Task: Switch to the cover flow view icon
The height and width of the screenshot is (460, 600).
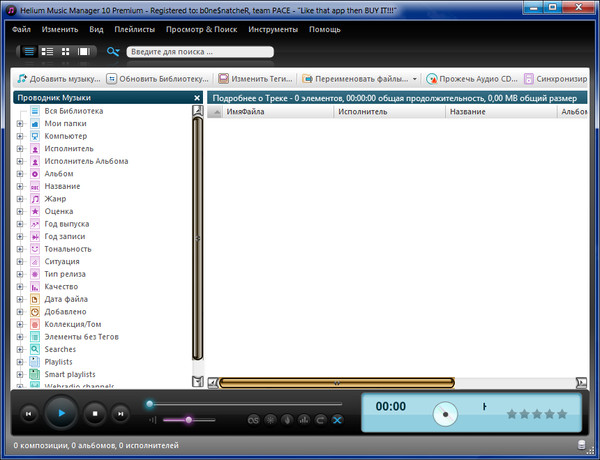Action: (x=84, y=51)
